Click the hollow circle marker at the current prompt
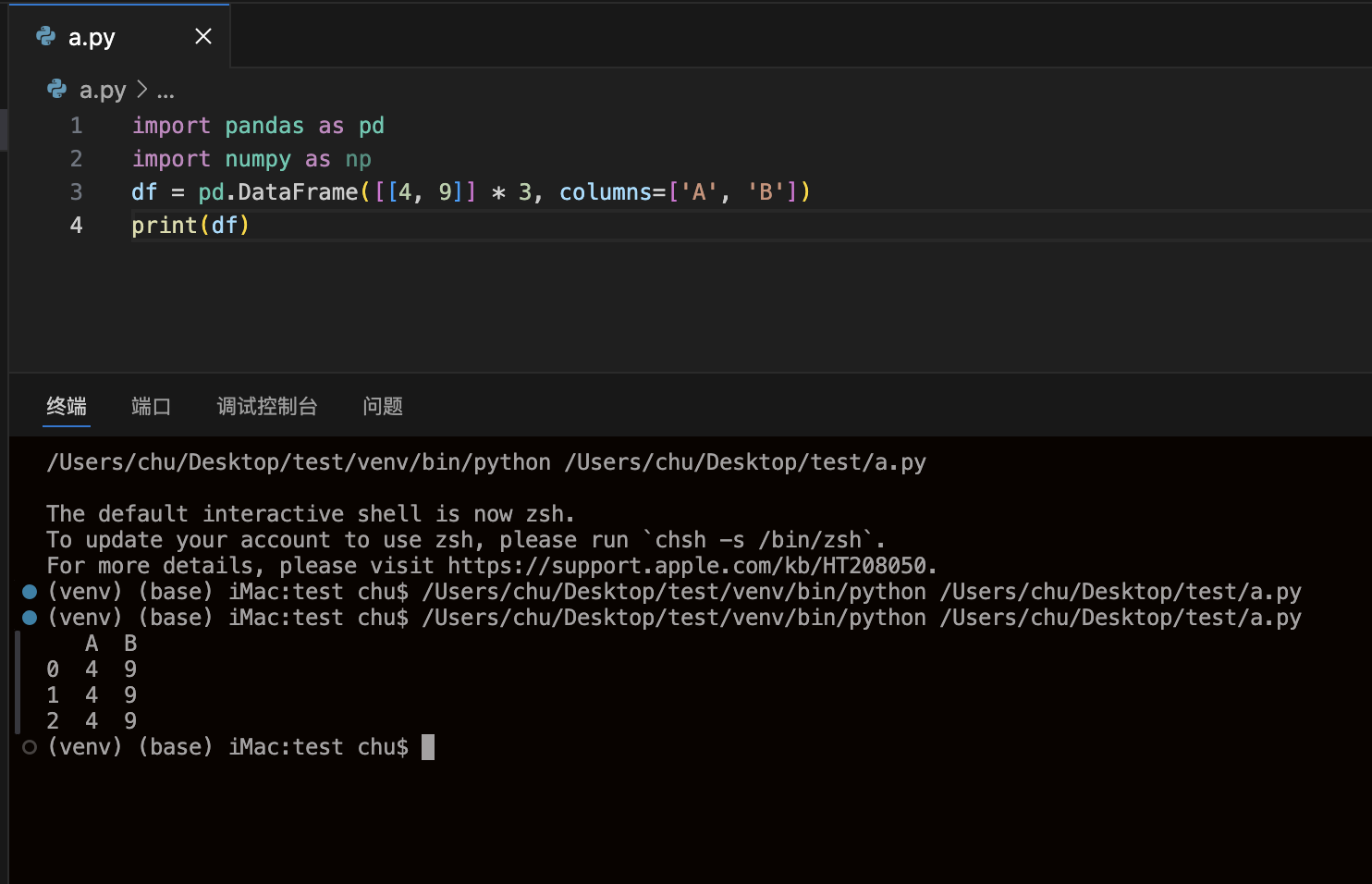This screenshot has height=884, width=1372. pyautogui.click(x=30, y=747)
